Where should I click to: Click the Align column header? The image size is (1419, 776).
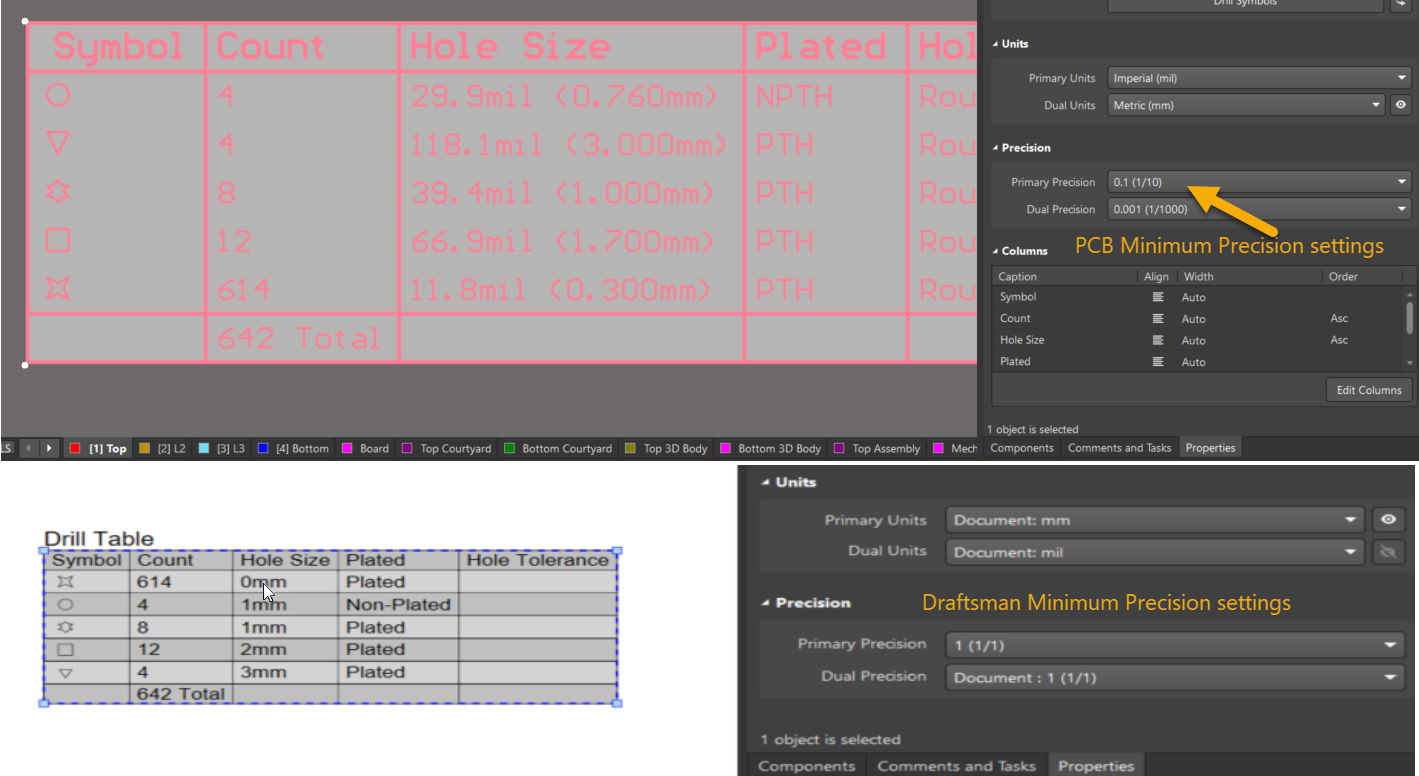(1157, 276)
